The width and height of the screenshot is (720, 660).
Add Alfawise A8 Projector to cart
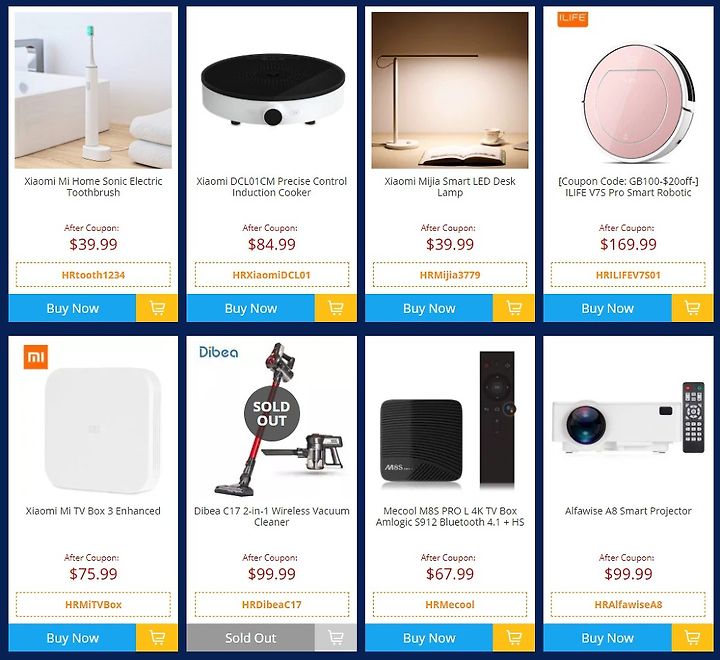point(692,637)
